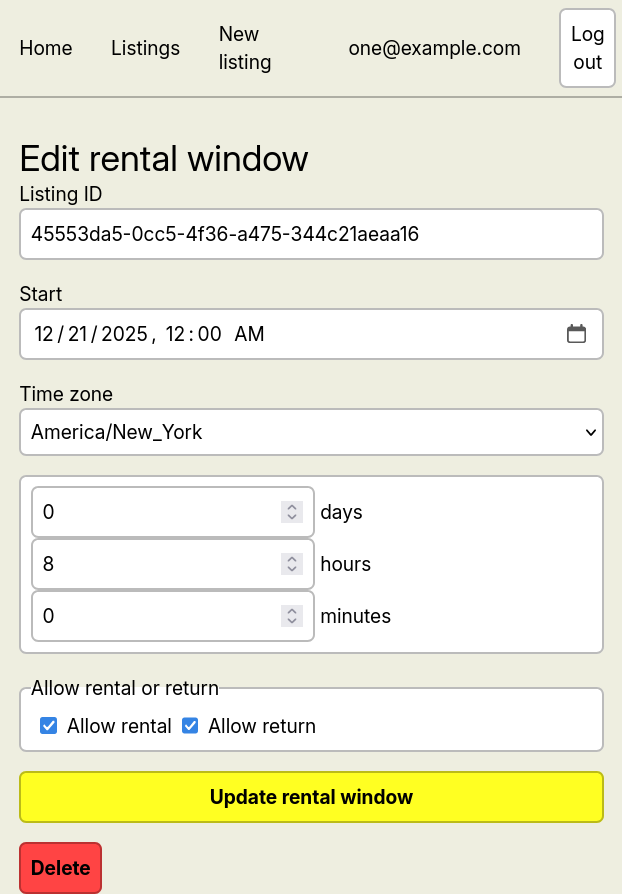The width and height of the screenshot is (622, 894).
Task: Toggle Allow rental off then verify state
Action: [x=48, y=725]
